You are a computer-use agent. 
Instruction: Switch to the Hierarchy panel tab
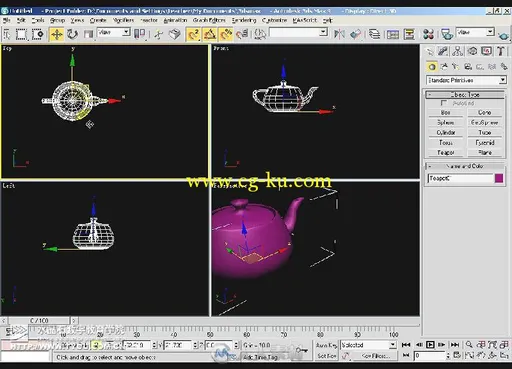[x=458, y=51]
